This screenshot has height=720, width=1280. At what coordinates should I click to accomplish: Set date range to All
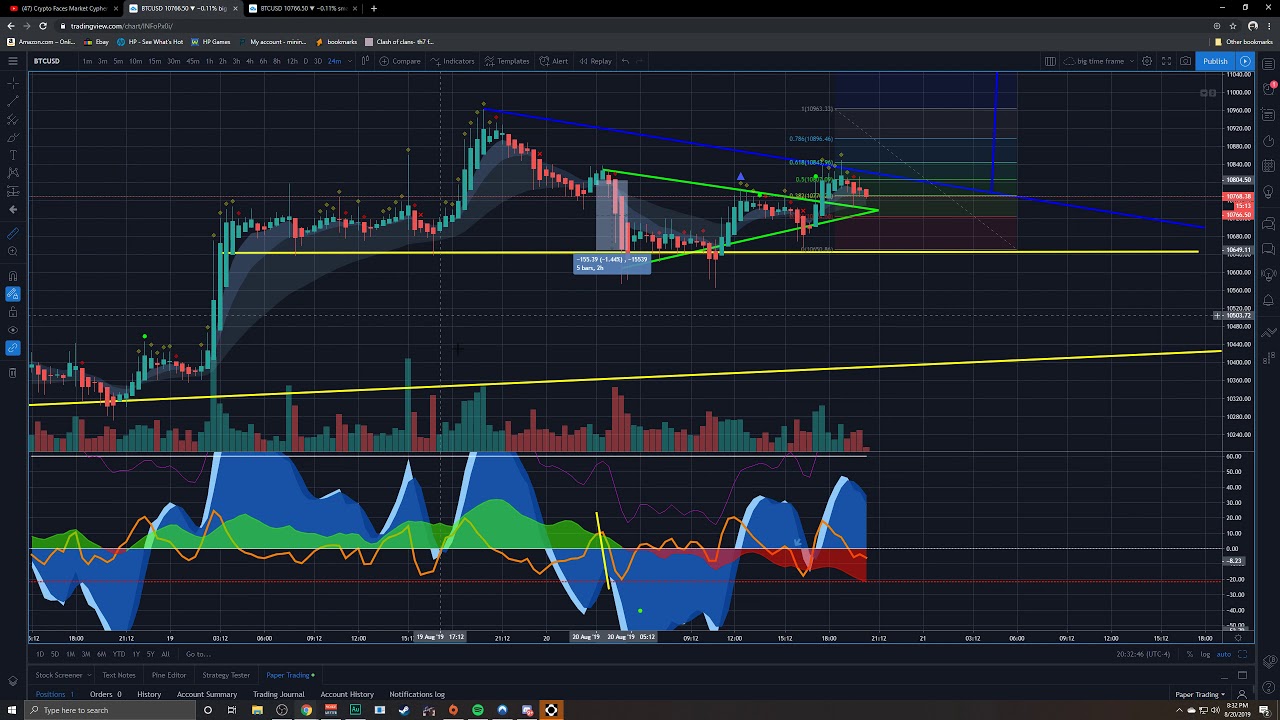click(165, 654)
